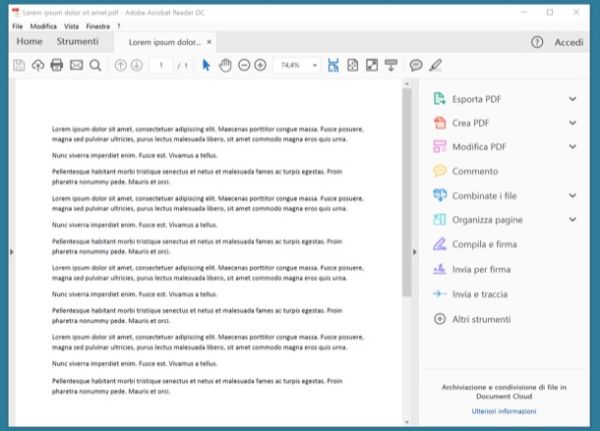600x431 pixels.
Task: Click the print icon in toolbar
Action: (x=57, y=65)
